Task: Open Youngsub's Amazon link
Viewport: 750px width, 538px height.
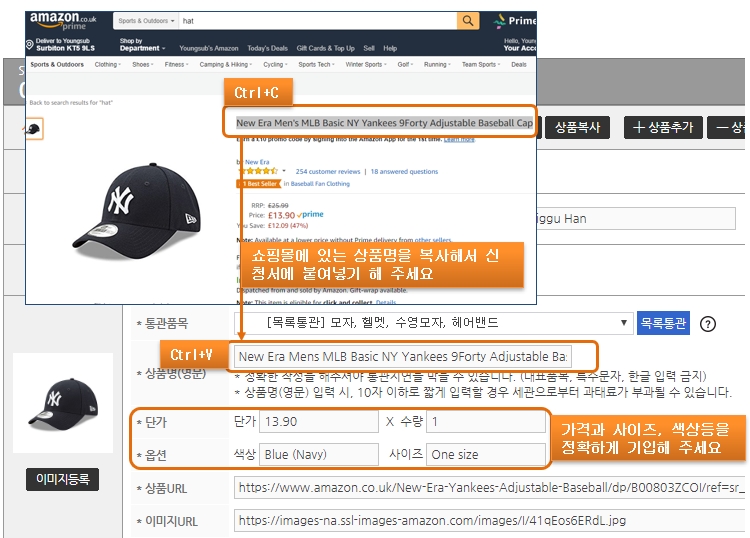Action: pos(209,48)
